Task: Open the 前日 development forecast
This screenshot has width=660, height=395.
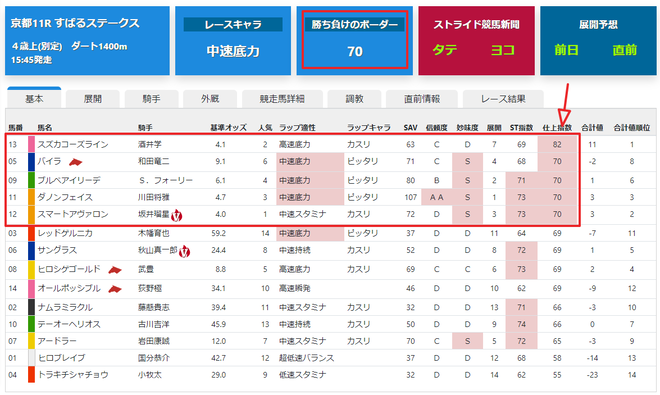Action: (566, 50)
